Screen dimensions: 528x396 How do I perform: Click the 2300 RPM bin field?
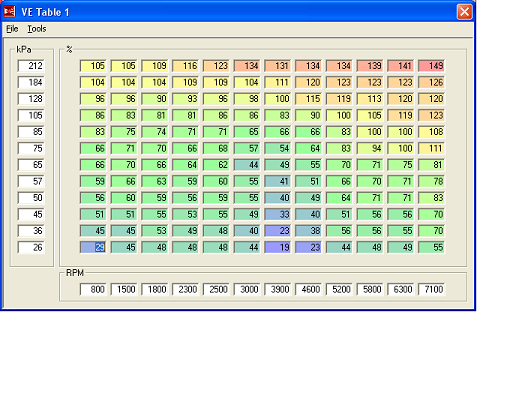(185, 289)
